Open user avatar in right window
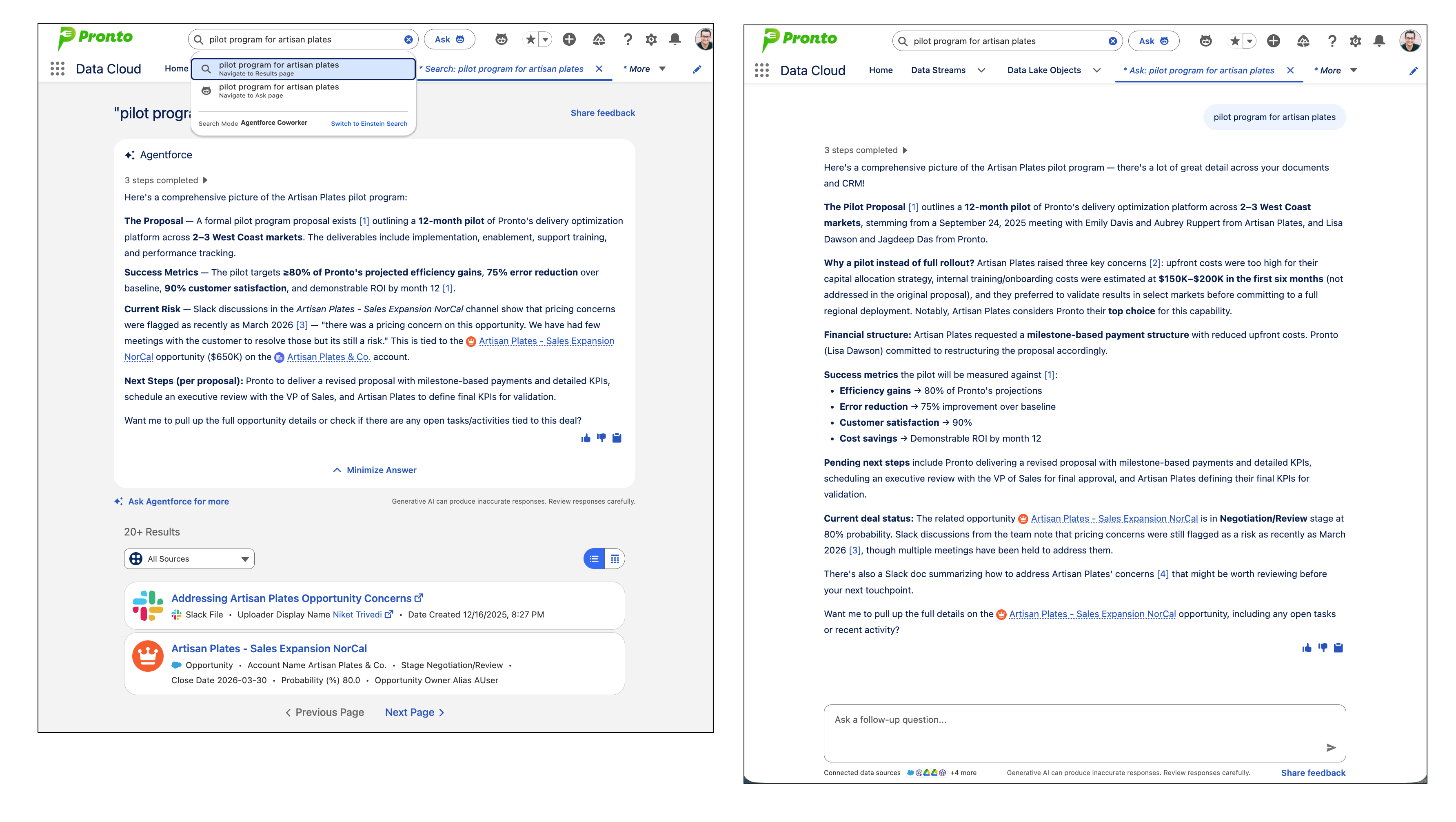This screenshot has height=822, width=1456. (1410, 41)
